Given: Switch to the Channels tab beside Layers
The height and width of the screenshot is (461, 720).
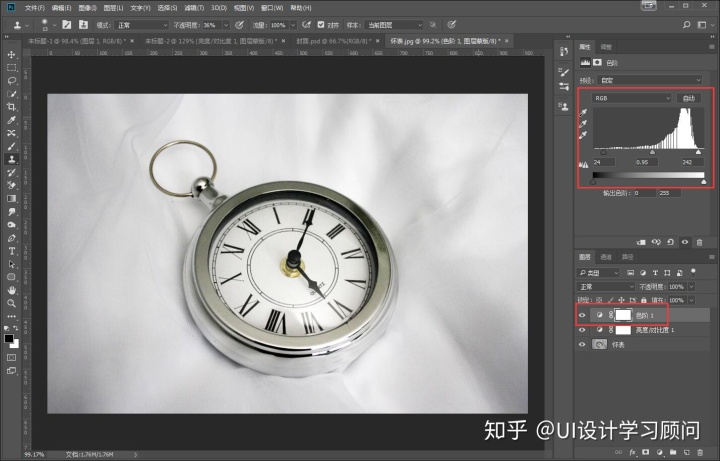Looking at the screenshot, I should coord(606,257).
